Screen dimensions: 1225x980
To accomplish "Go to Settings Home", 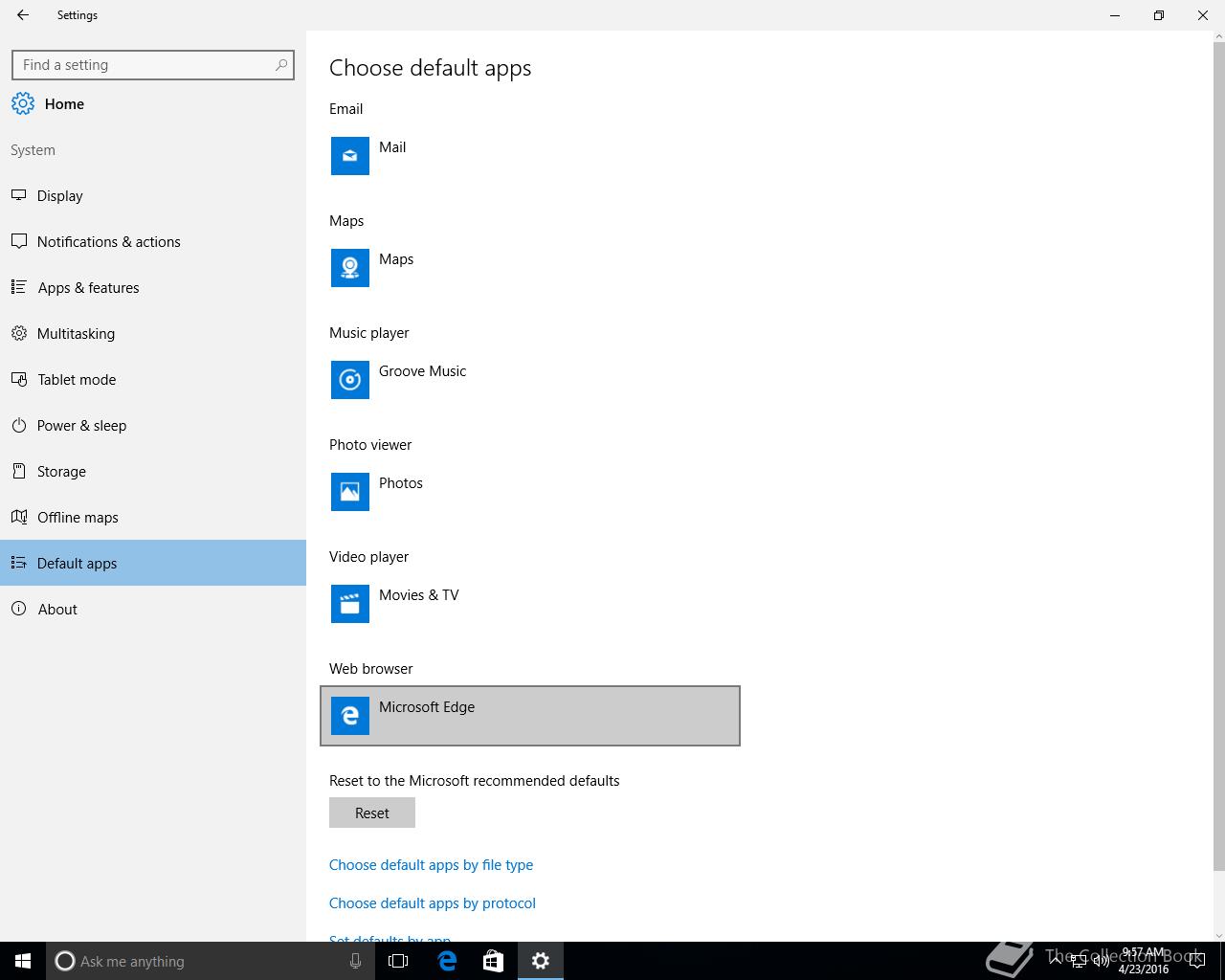I will (x=153, y=103).
